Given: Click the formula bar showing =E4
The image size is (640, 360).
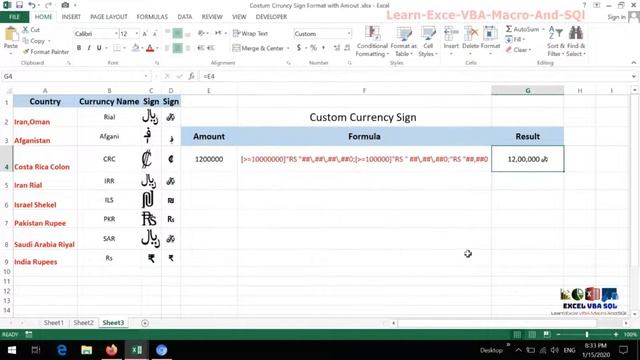Looking at the screenshot, I should click(414, 76).
